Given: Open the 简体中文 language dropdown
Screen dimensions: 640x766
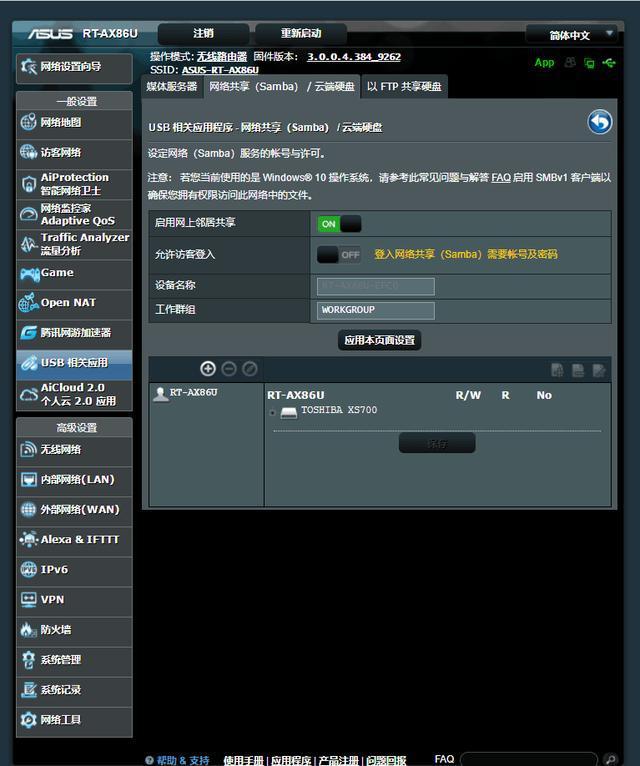Looking at the screenshot, I should pyautogui.click(x=572, y=35).
